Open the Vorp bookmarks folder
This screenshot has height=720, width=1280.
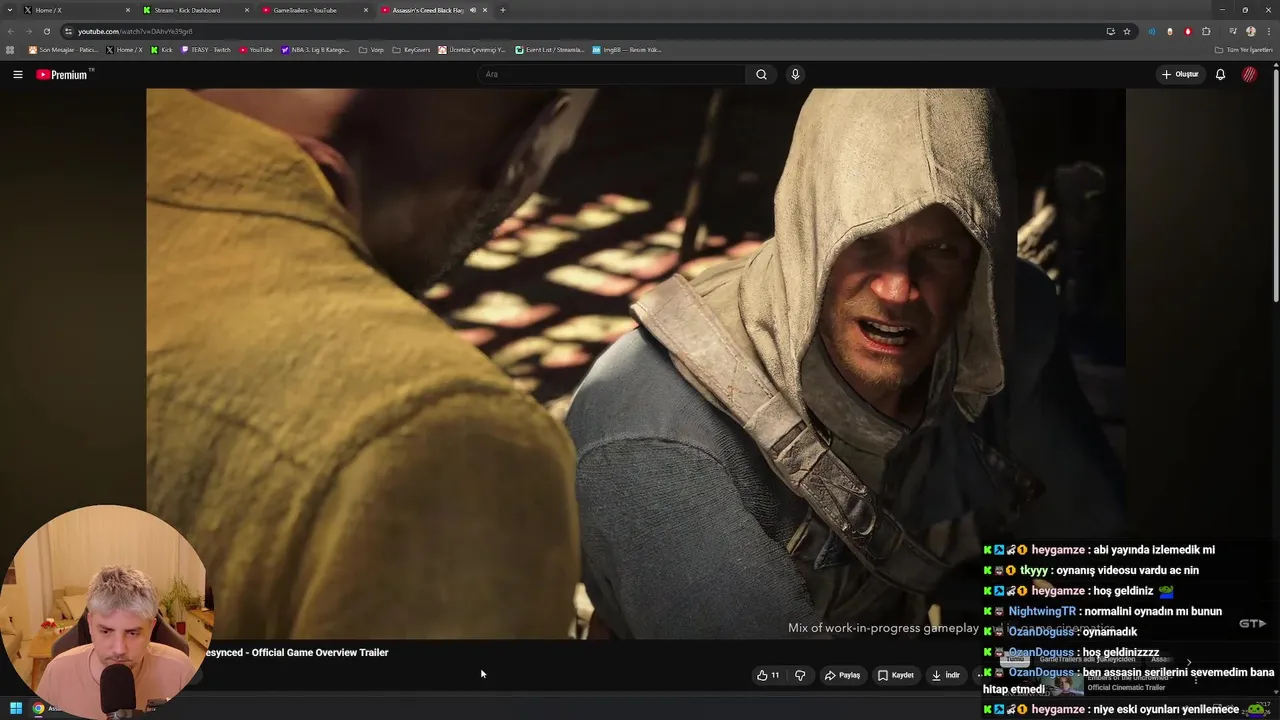pos(371,49)
